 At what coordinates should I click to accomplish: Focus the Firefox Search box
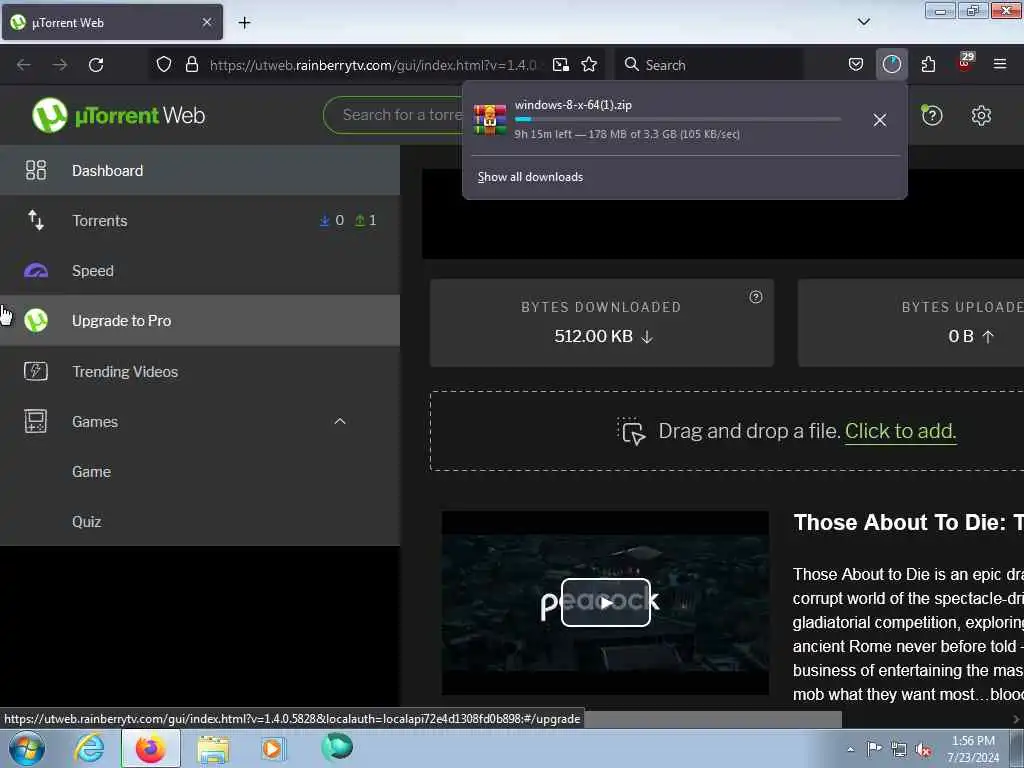[x=709, y=65]
